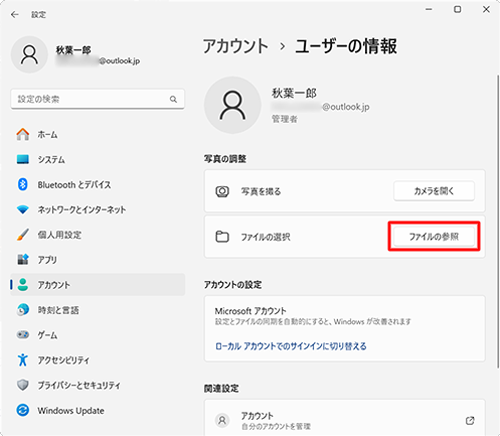Open システム settings
This screenshot has width=500, height=436.
97,159
